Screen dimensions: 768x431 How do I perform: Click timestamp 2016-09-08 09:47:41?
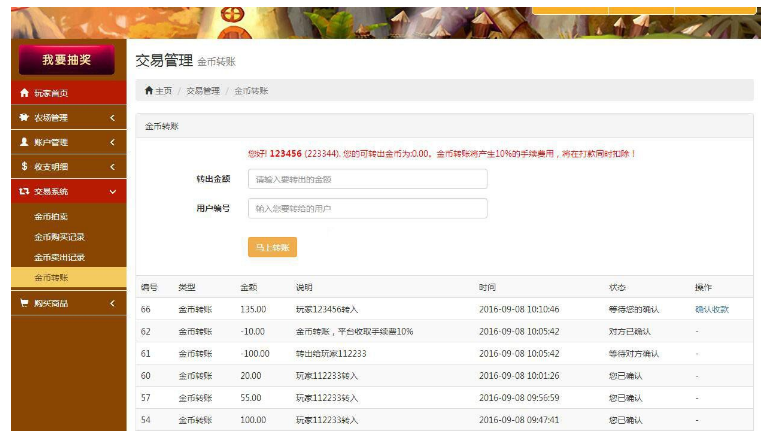[519, 420]
